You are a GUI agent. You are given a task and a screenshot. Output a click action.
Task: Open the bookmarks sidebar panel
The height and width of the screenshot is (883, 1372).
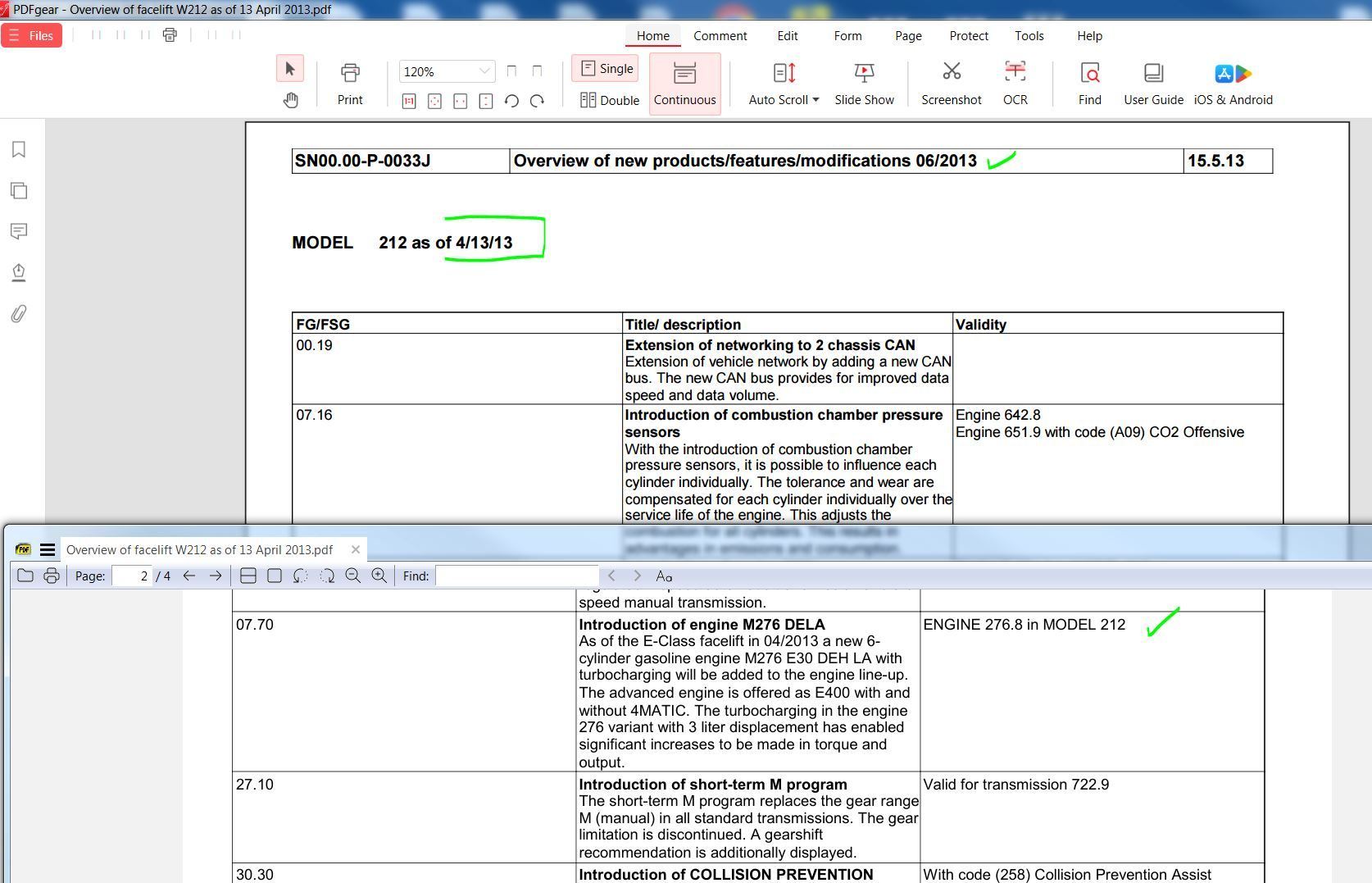click(x=19, y=149)
